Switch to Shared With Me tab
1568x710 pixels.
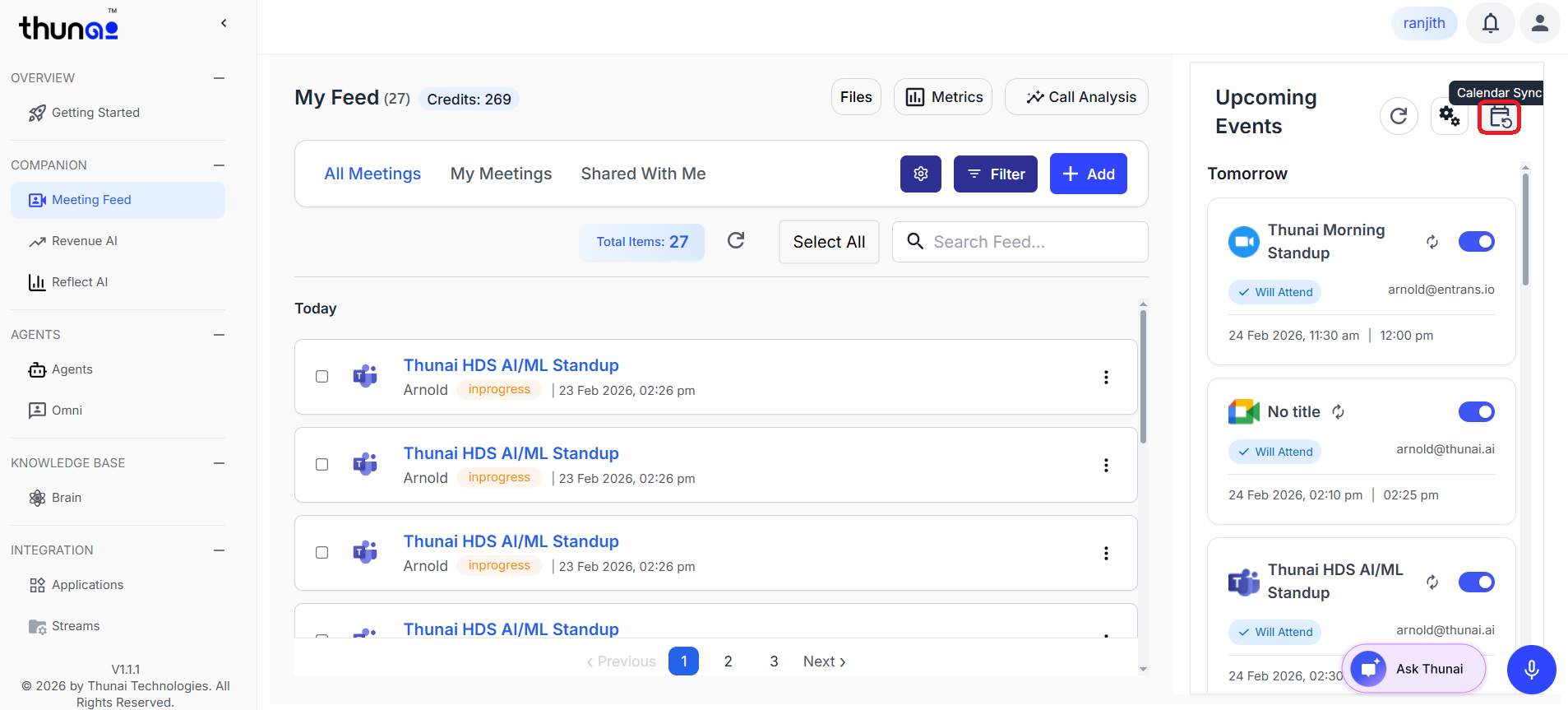[x=643, y=174]
